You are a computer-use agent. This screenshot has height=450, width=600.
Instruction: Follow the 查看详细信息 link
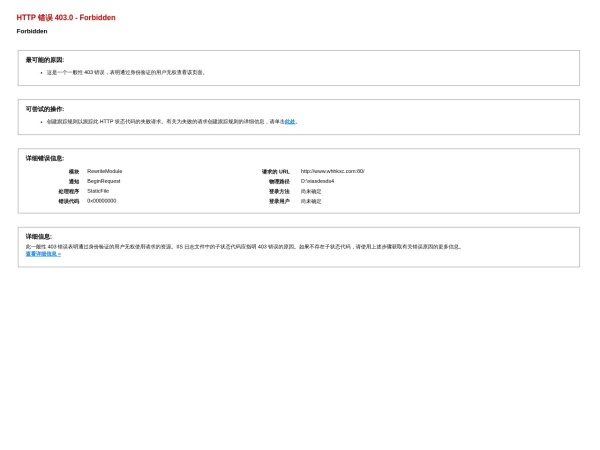[x=43, y=254]
